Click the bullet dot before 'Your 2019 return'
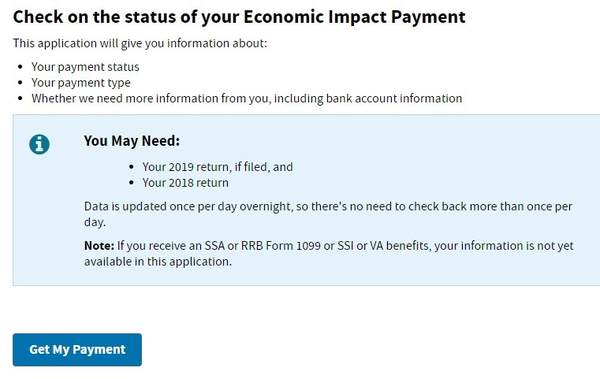This screenshot has height=379, width=600. click(x=132, y=167)
